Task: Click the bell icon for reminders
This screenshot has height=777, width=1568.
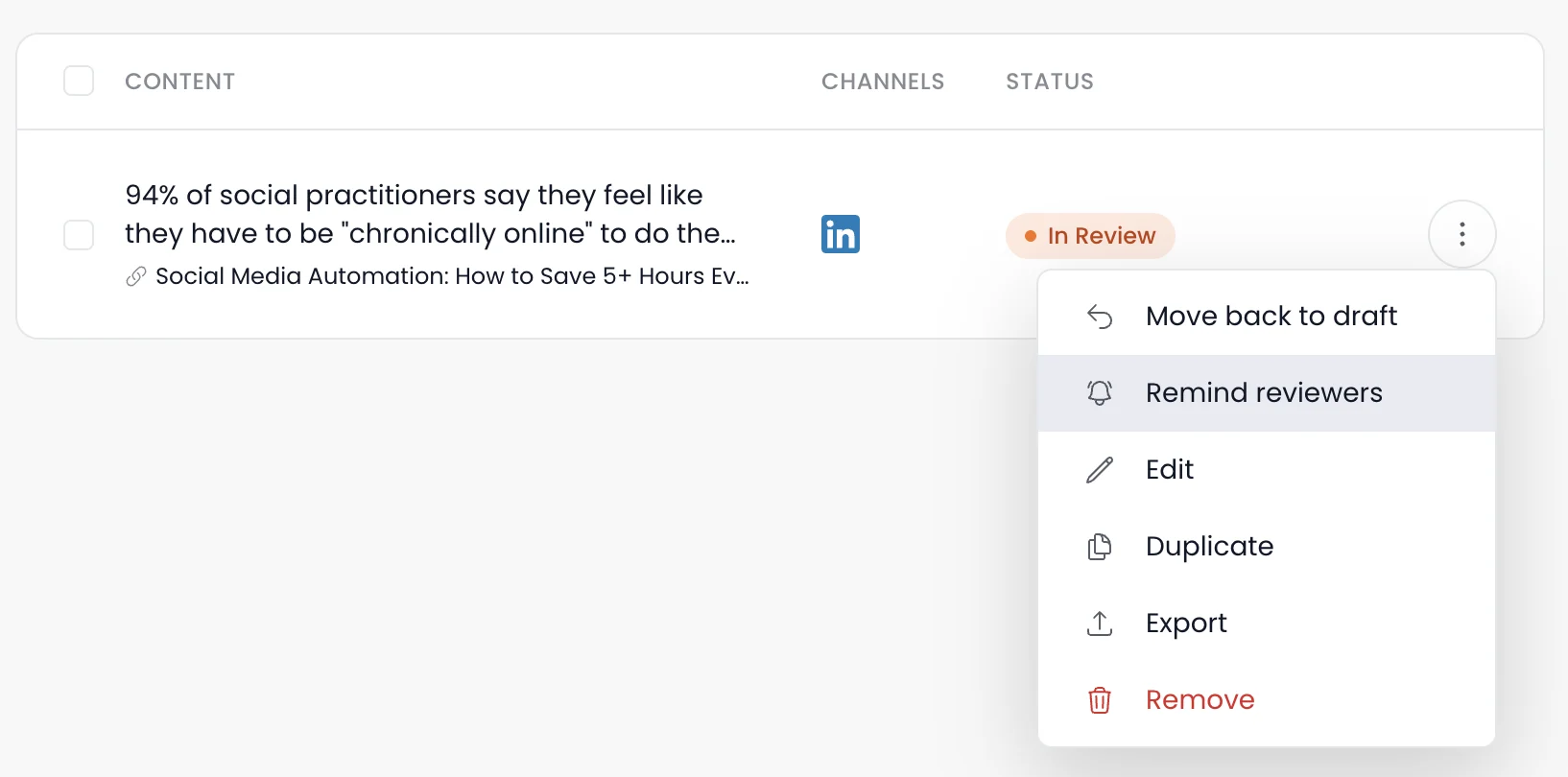Action: click(x=1100, y=392)
